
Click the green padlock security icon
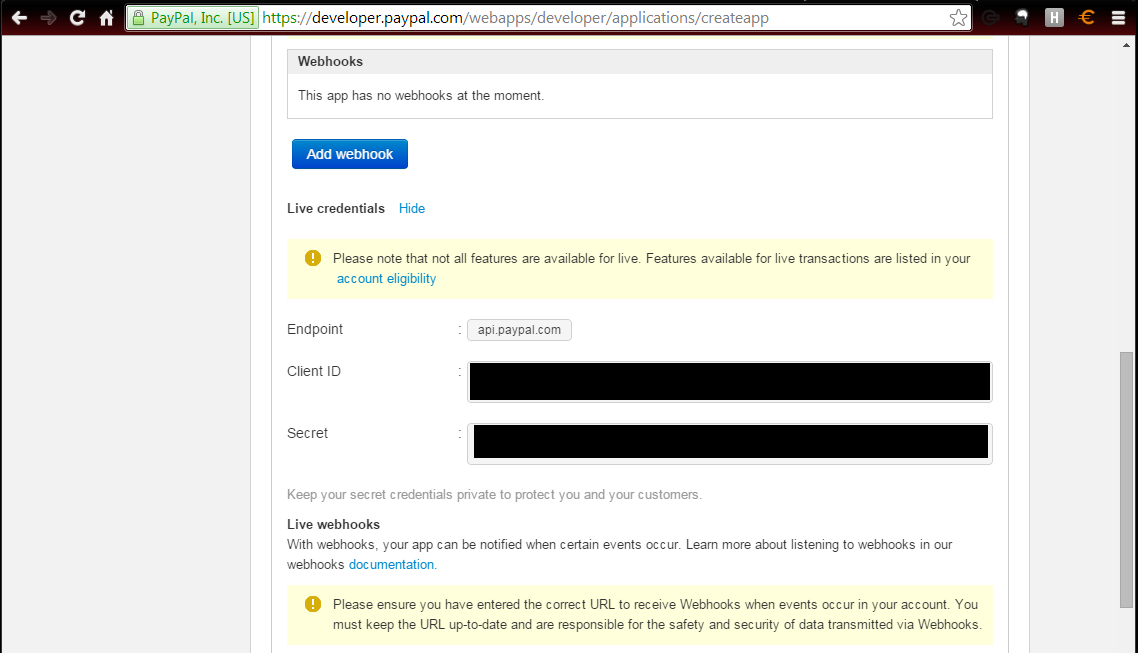point(138,17)
